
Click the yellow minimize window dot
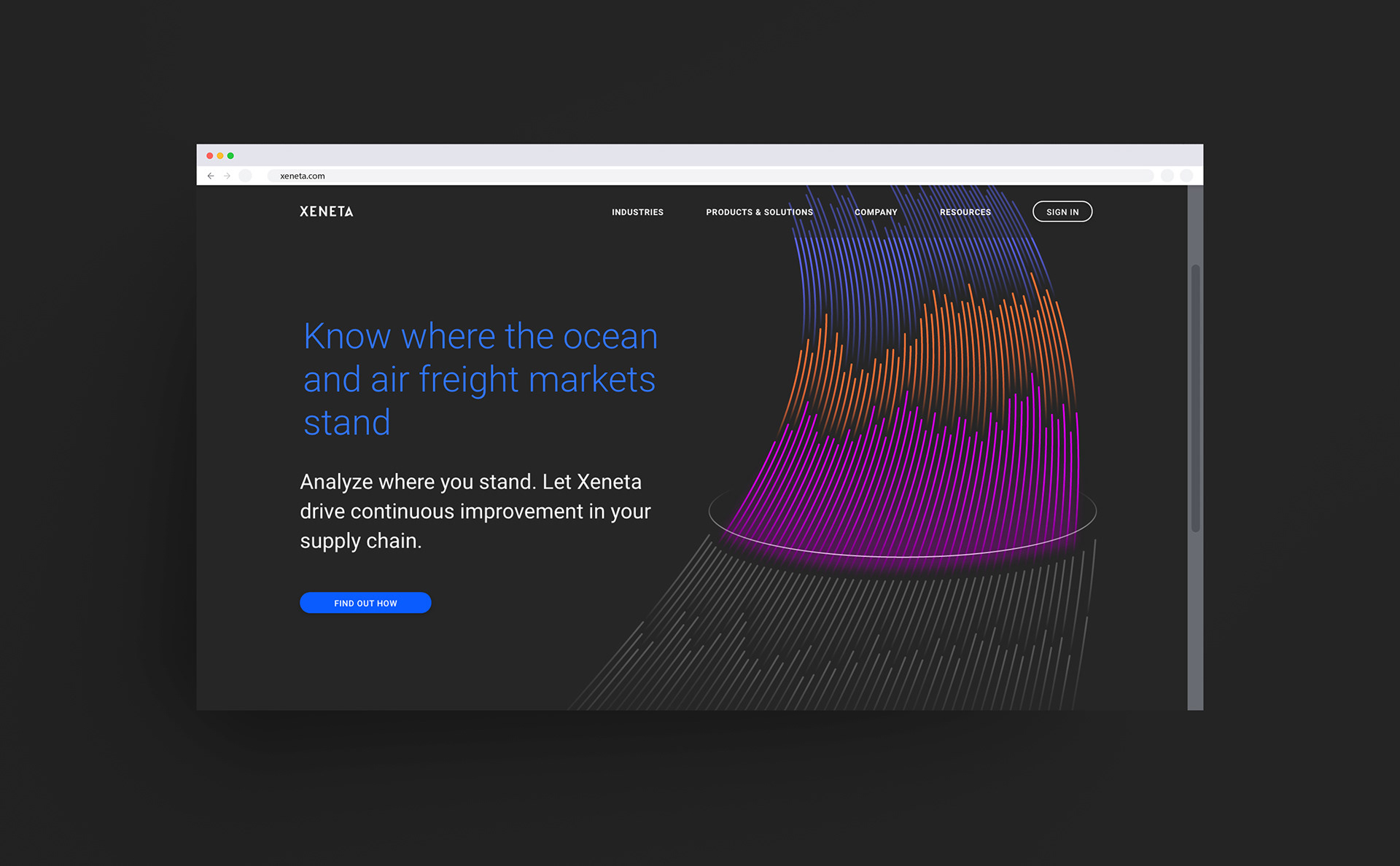coord(220,156)
